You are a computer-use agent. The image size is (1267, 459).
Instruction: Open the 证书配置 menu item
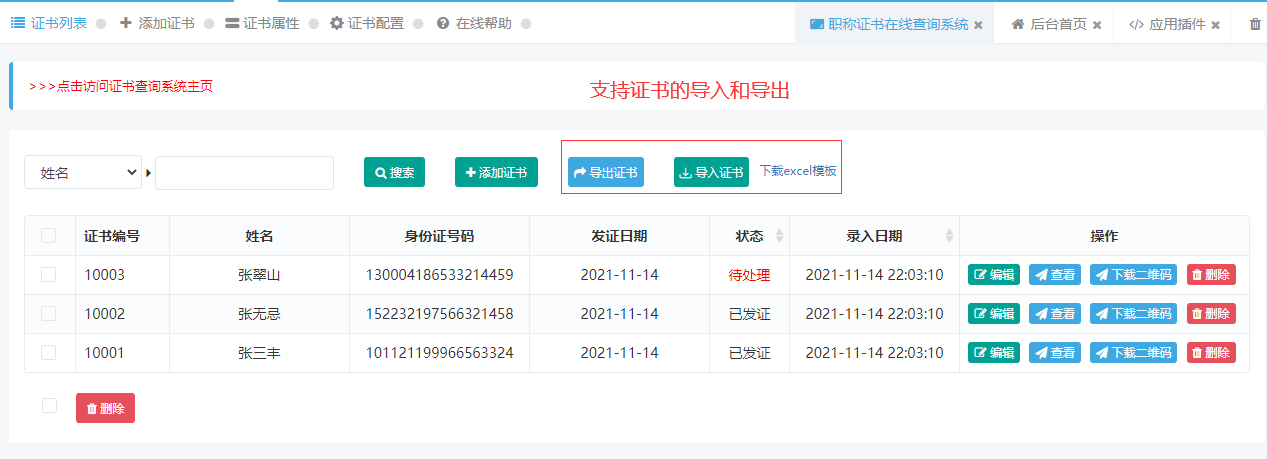click(x=367, y=23)
